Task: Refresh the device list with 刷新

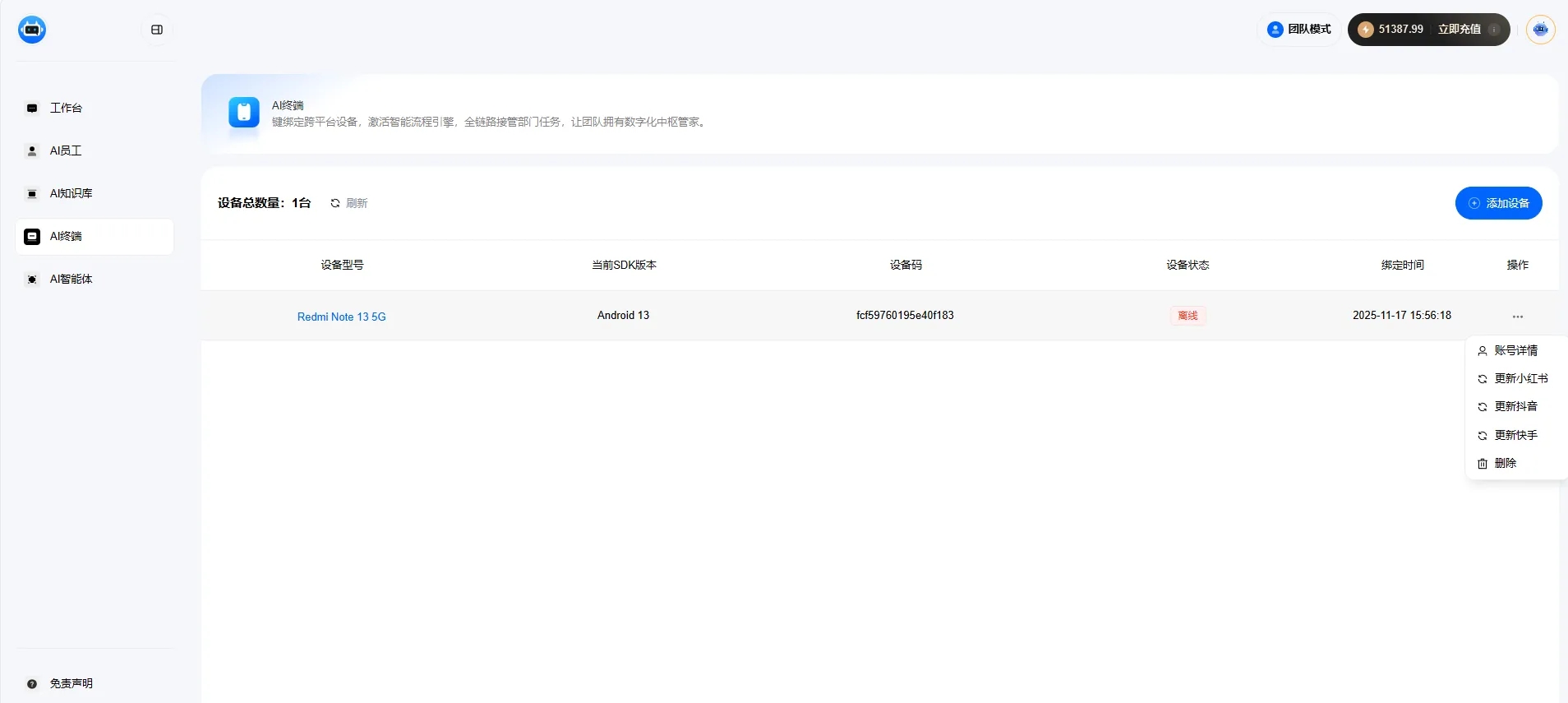Action: [349, 203]
